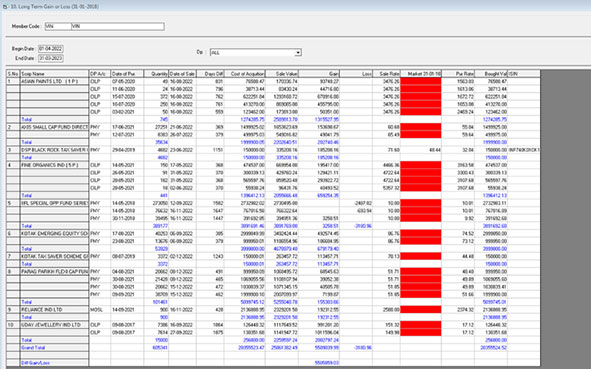Select the KOTAK TAX SAVER SCHEME row
Screen dimensions: 591x369
[54, 256]
